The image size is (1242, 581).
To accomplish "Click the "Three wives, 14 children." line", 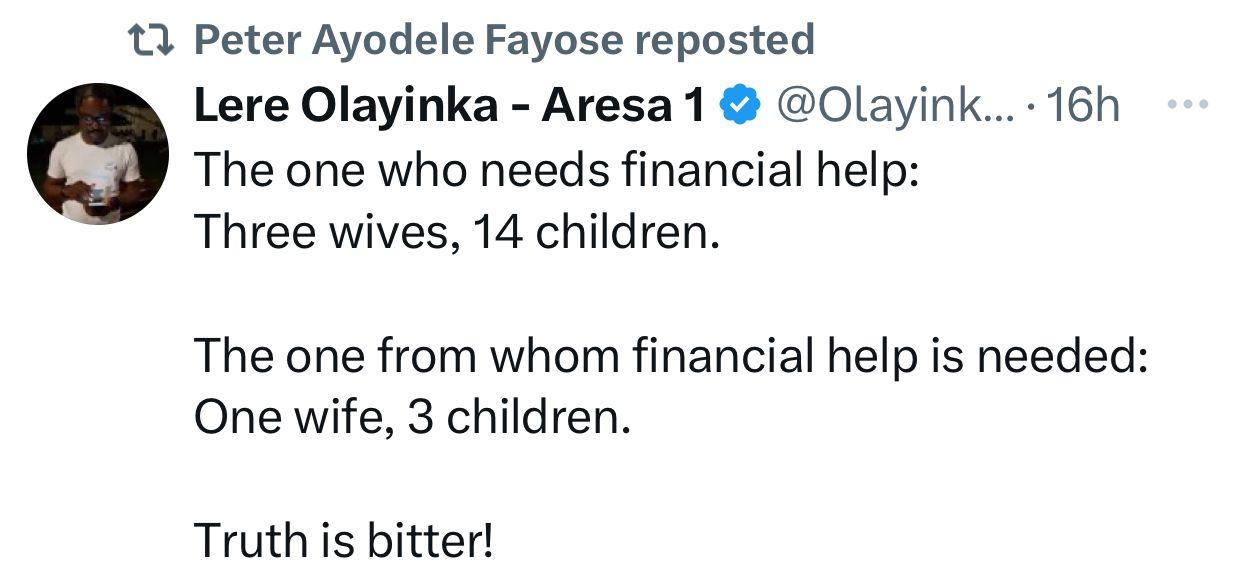I will tap(457, 233).
